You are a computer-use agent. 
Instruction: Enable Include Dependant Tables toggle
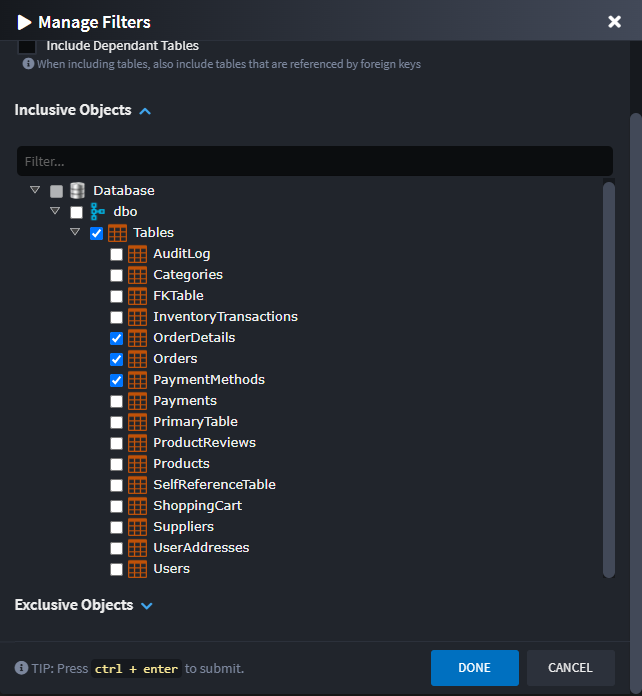[27, 46]
